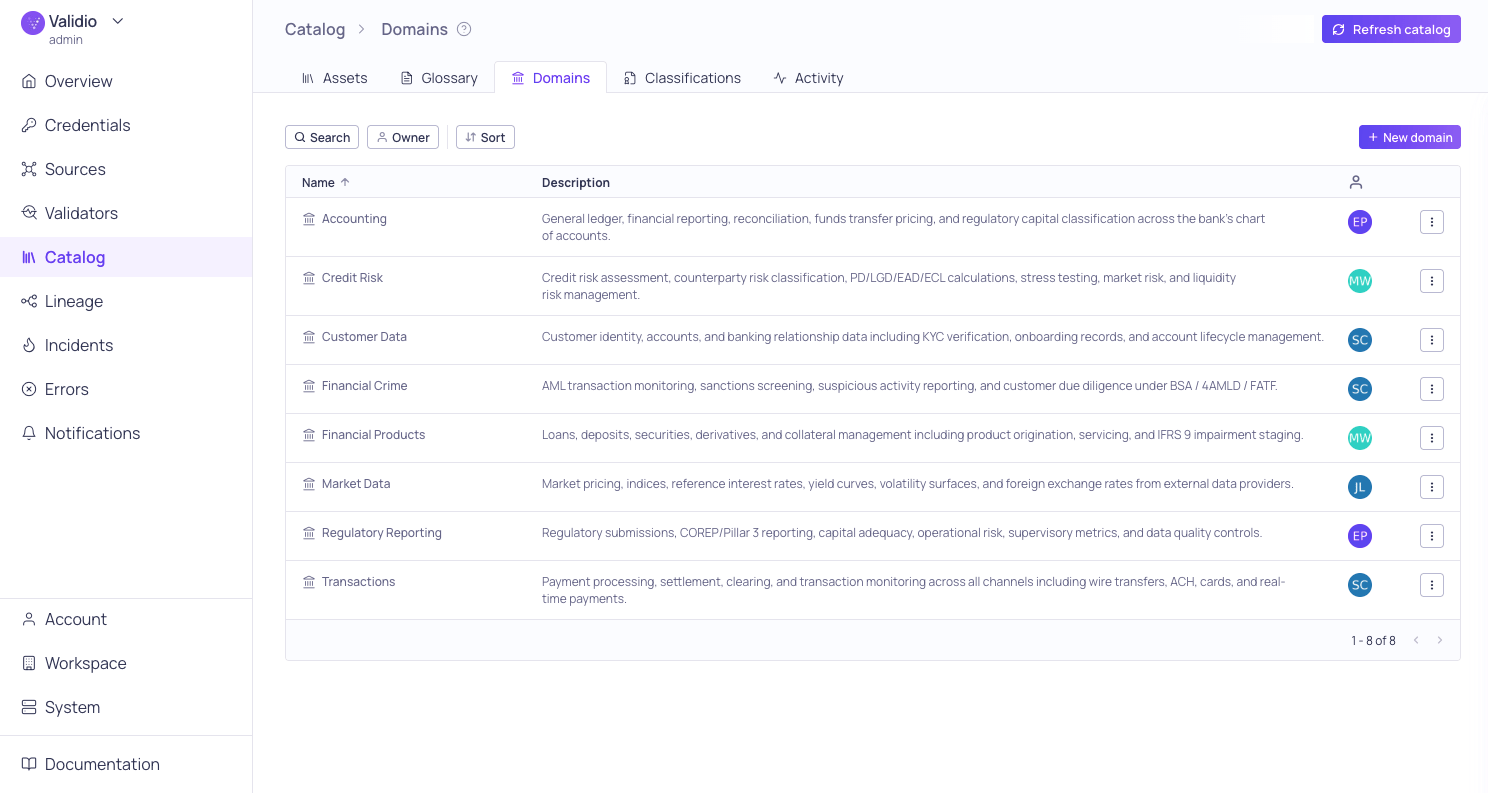Go to next page of domains
This screenshot has height=793, width=1488.
(1440, 640)
